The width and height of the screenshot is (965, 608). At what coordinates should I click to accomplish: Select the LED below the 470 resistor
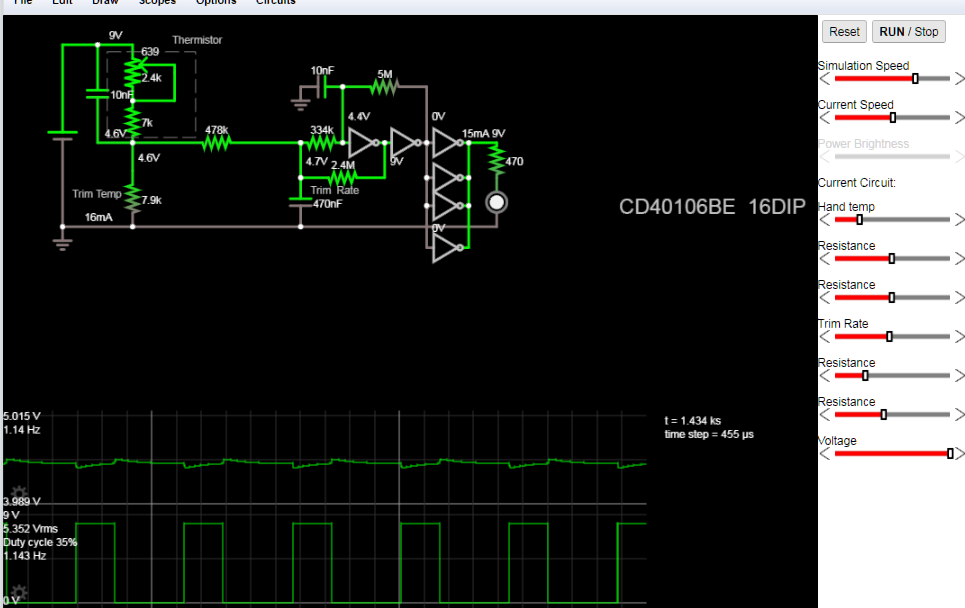point(497,202)
